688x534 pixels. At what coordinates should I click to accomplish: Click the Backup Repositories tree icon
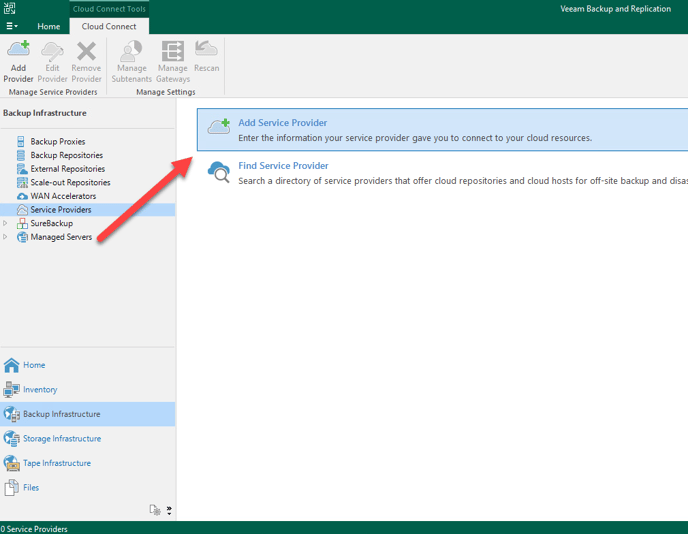(x=21, y=155)
